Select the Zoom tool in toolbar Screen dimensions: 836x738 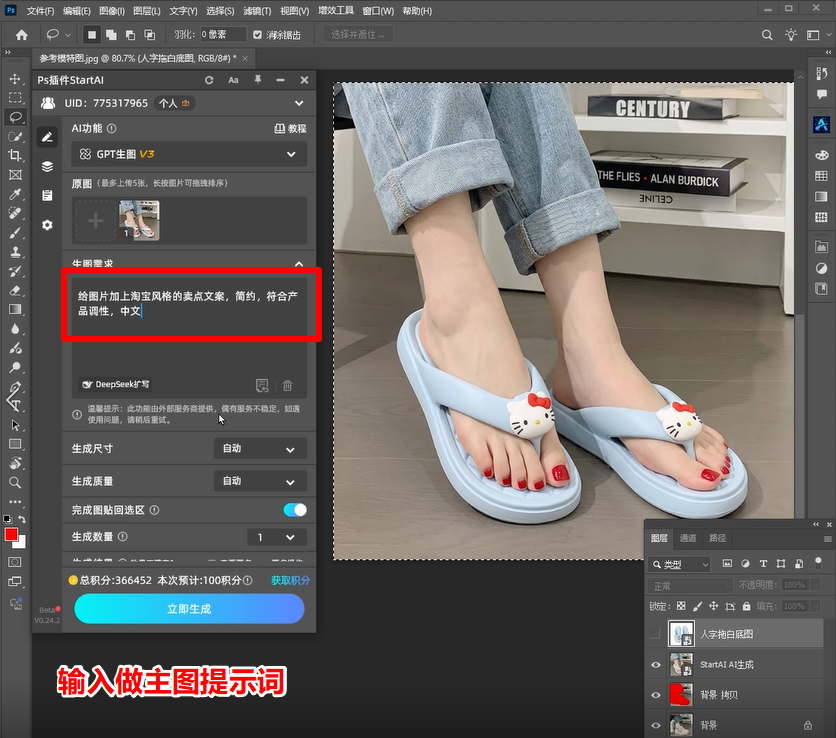15,483
